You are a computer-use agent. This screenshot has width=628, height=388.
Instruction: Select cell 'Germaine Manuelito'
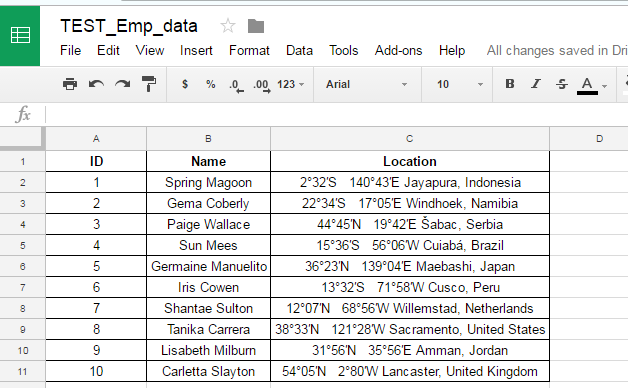pos(208,266)
